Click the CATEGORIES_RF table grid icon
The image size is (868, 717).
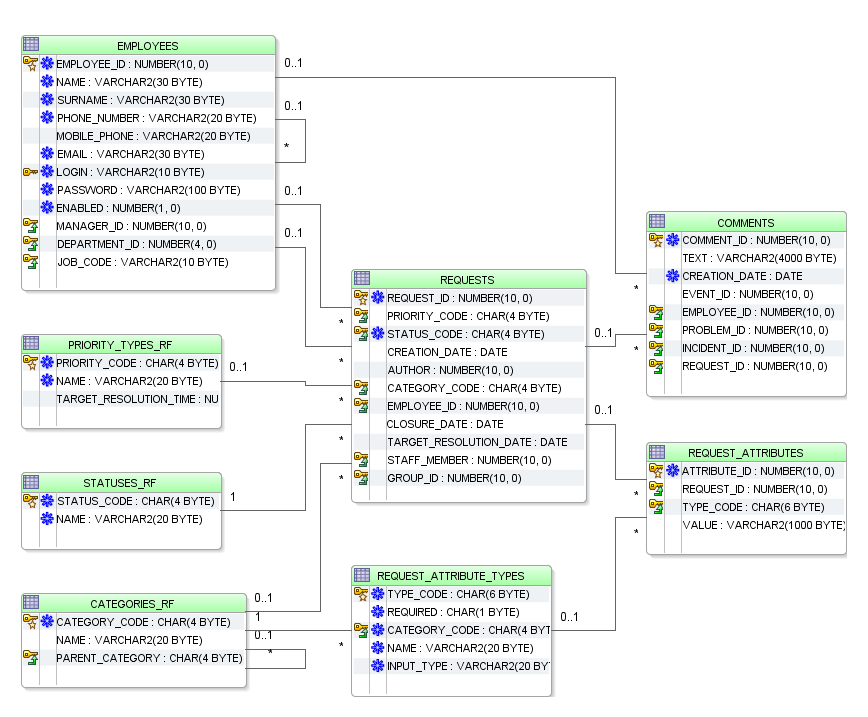point(31,602)
